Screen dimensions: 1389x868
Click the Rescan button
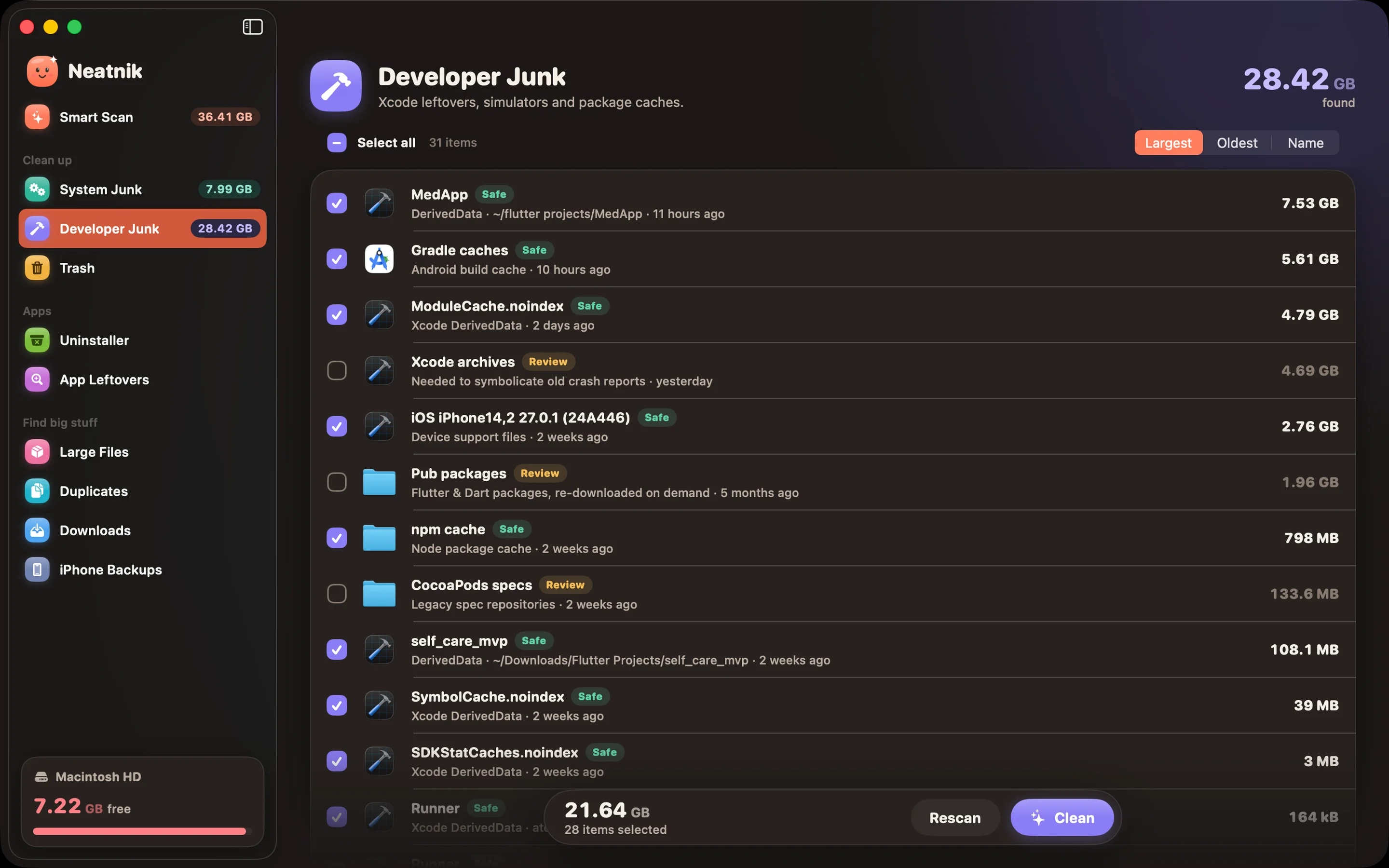(955, 817)
